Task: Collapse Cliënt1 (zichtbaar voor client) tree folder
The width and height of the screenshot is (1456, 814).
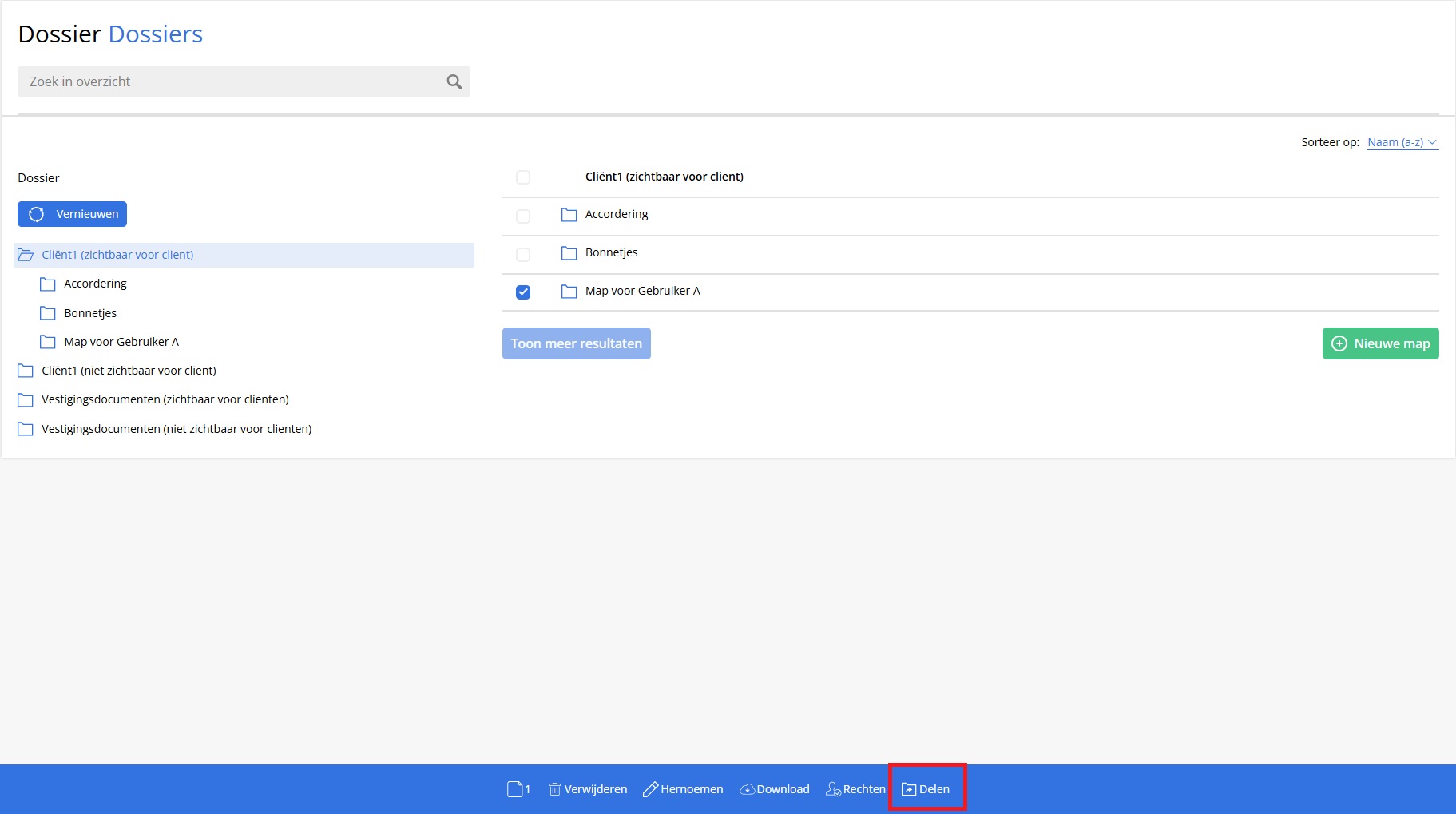Action: (x=26, y=255)
